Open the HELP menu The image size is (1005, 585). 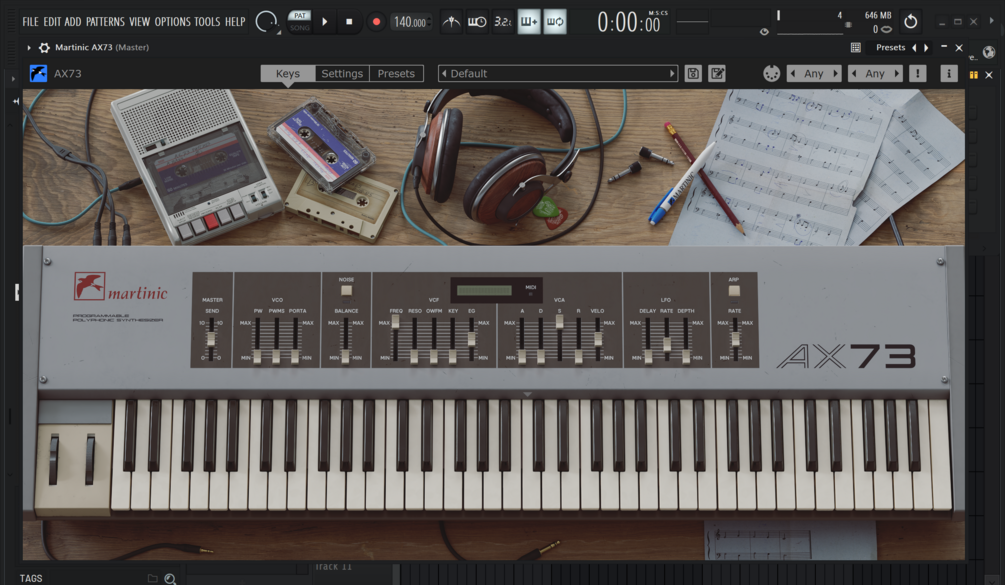point(235,22)
